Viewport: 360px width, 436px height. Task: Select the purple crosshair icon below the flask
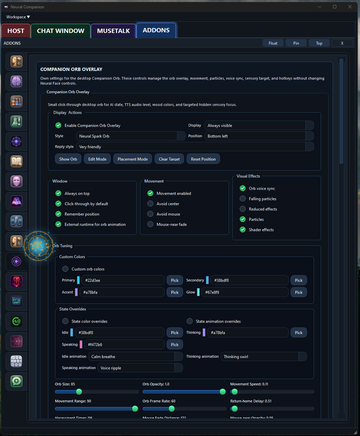tap(16, 141)
